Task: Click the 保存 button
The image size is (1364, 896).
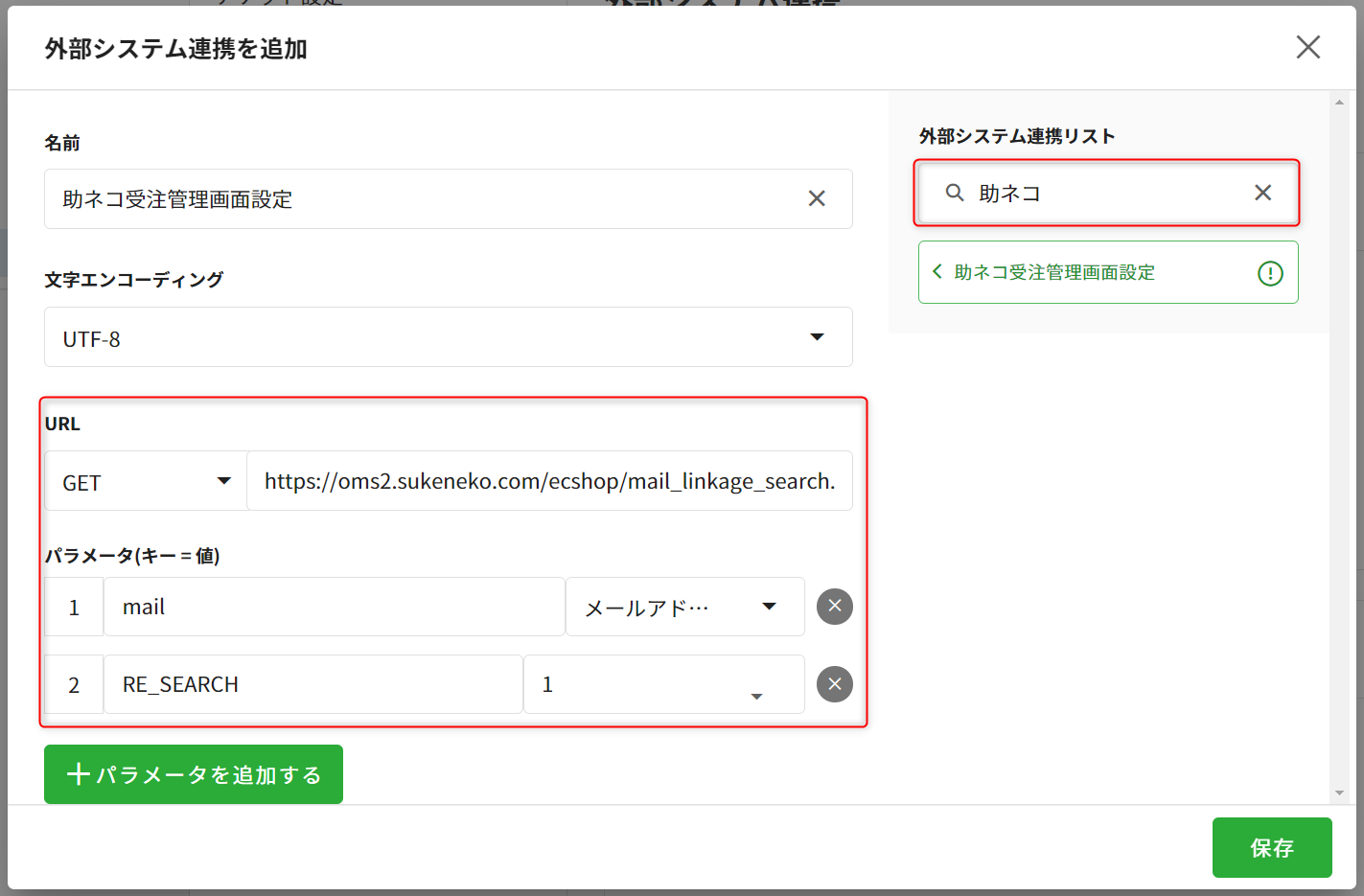Action: click(1271, 847)
